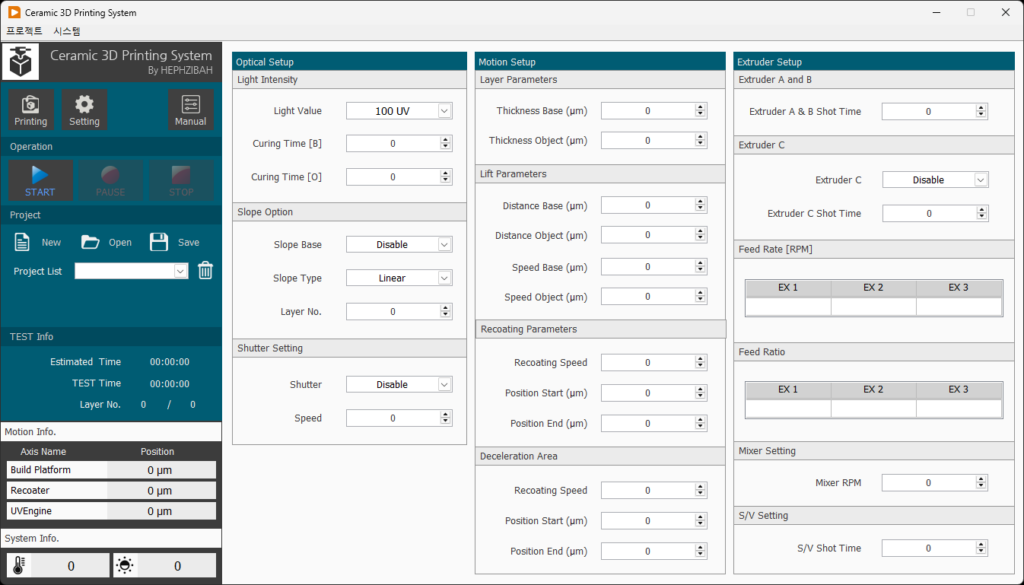Click the Mixer RPM value field
1024x585 pixels.
pos(928,483)
